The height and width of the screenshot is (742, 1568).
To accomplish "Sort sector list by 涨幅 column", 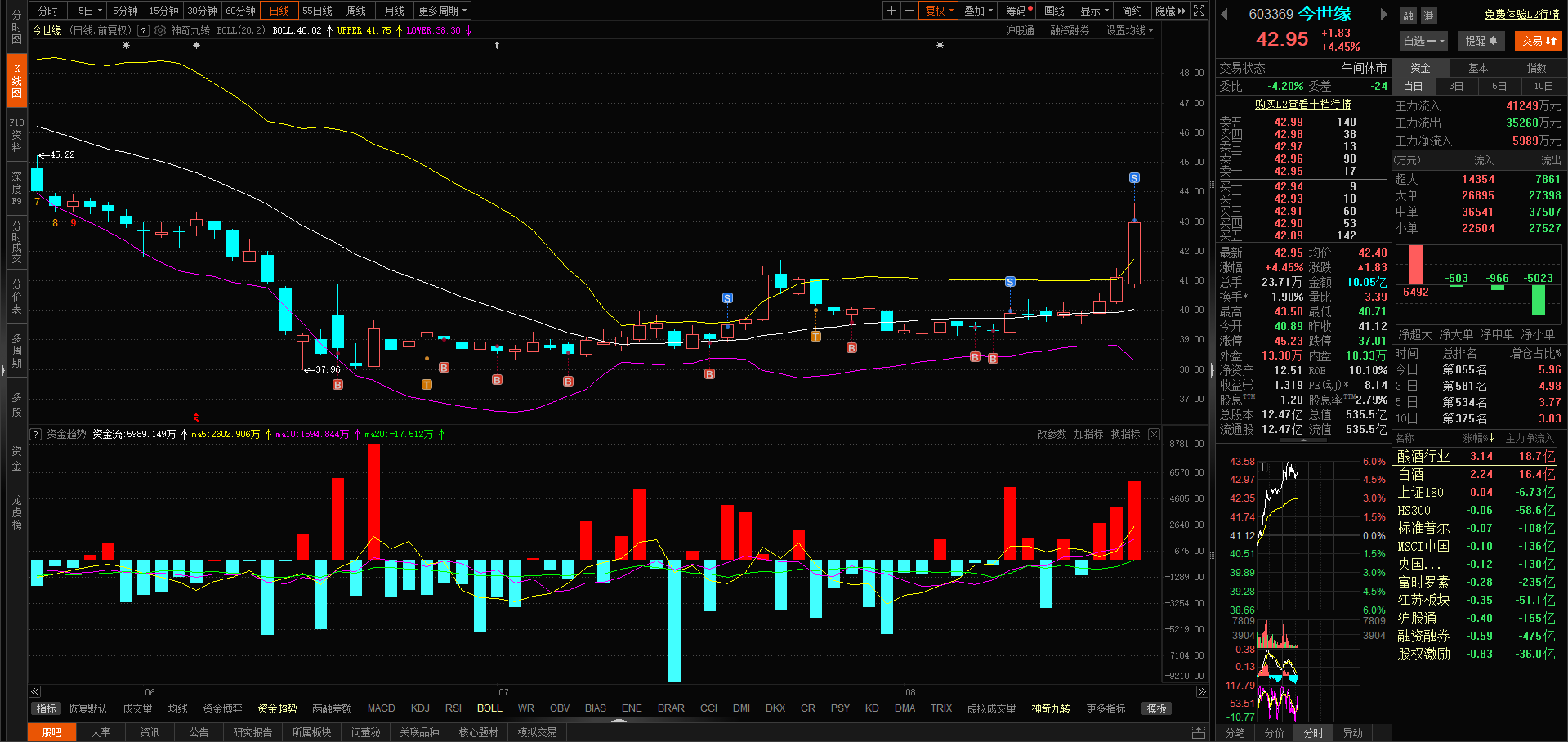I will coord(1478,439).
